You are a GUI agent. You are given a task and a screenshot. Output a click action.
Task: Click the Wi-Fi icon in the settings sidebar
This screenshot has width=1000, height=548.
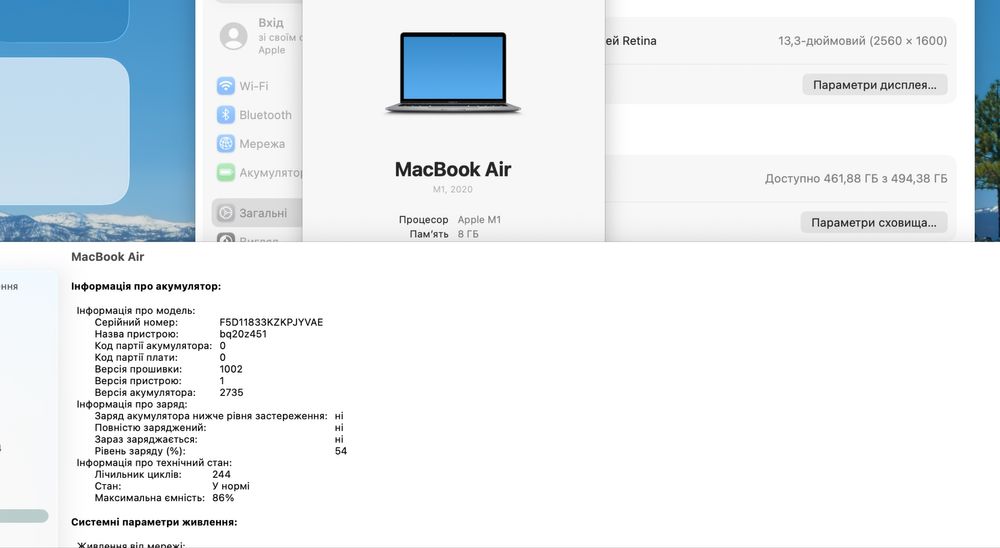coord(226,85)
